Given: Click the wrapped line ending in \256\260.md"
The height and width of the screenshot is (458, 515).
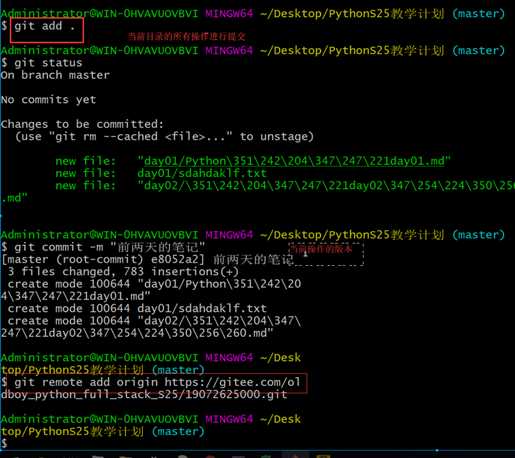Looking at the screenshot, I should [x=137, y=333].
